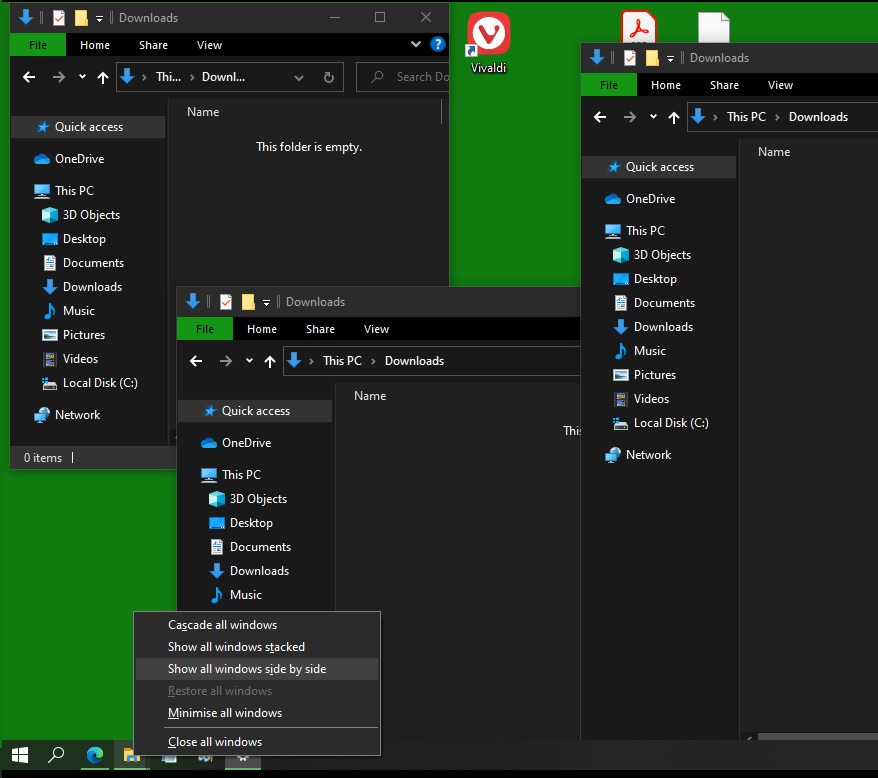Click Up arrow in the frontmost Downloads window
878x778 pixels.
coord(674,117)
